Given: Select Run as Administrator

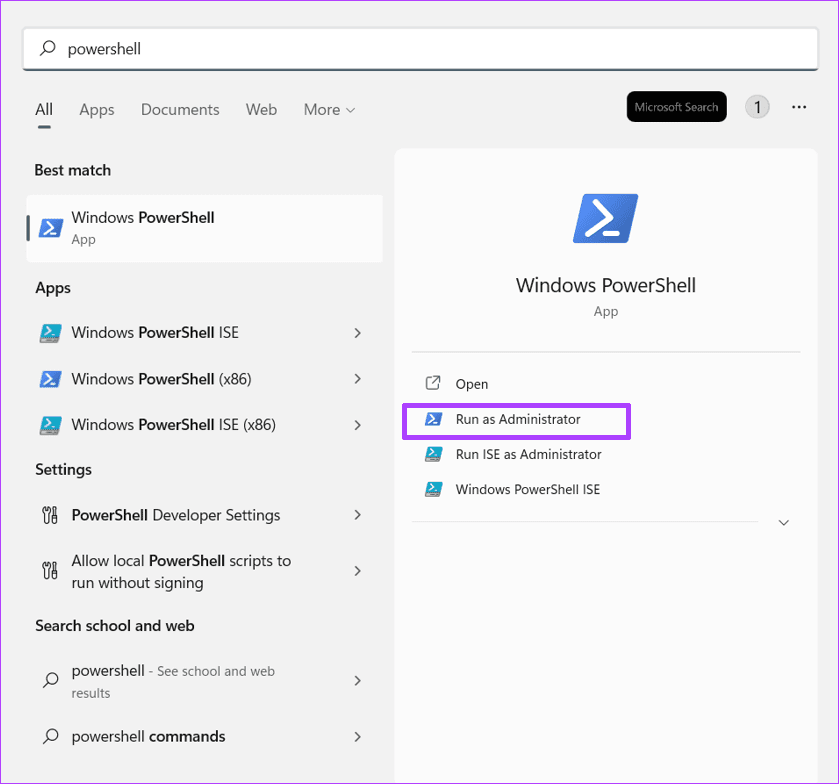Looking at the screenshot, I should 518,419.
